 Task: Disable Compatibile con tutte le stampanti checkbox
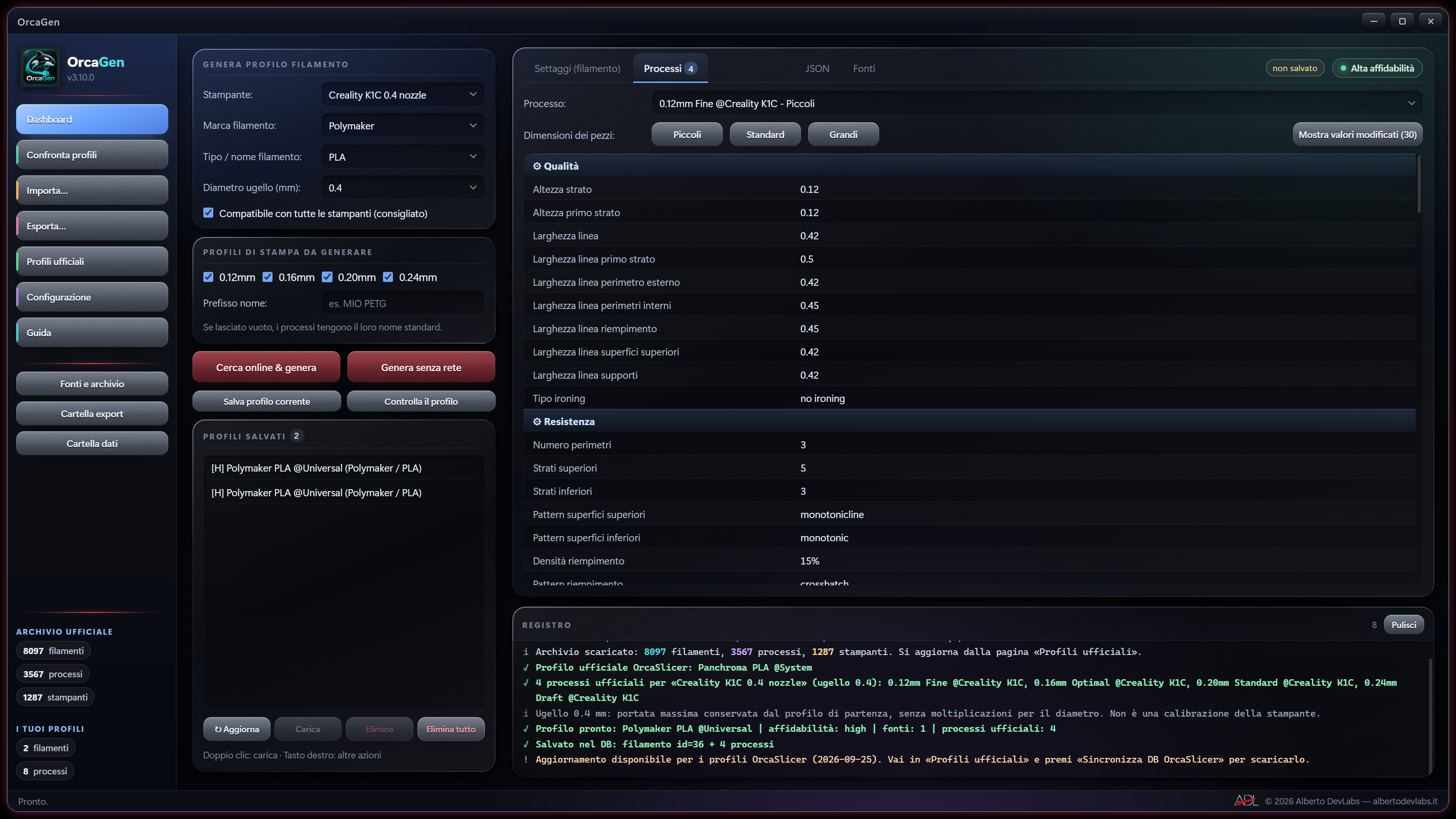tap(209, 213)
